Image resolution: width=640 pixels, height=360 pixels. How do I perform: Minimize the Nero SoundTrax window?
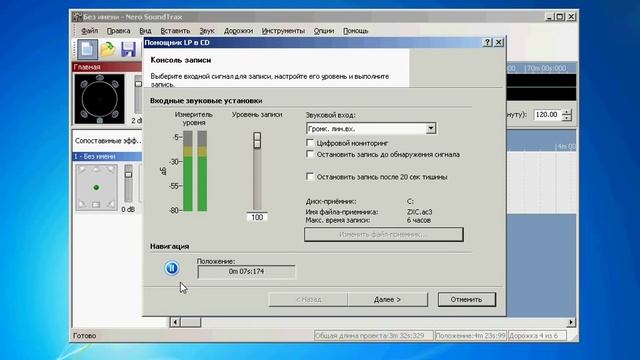549,17
